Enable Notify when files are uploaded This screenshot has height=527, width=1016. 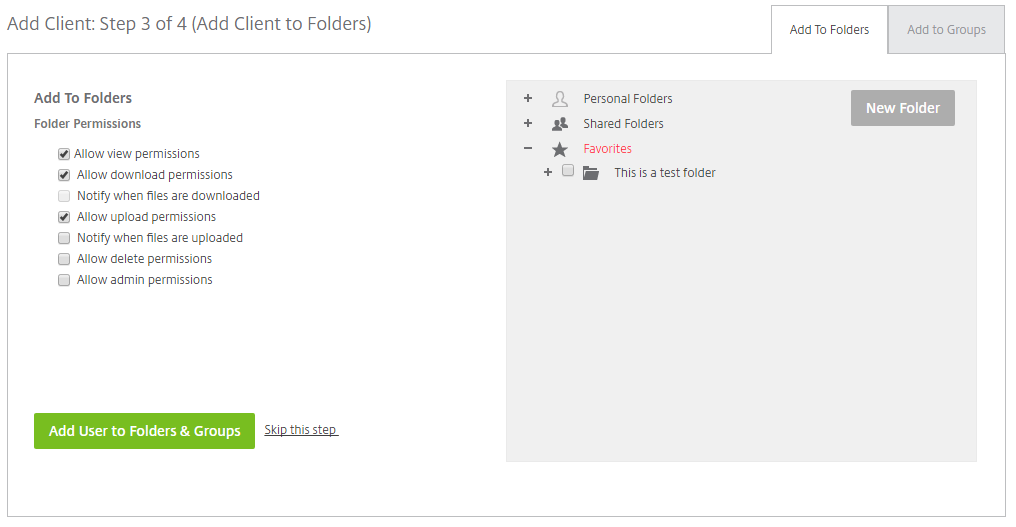click(64, 238)
